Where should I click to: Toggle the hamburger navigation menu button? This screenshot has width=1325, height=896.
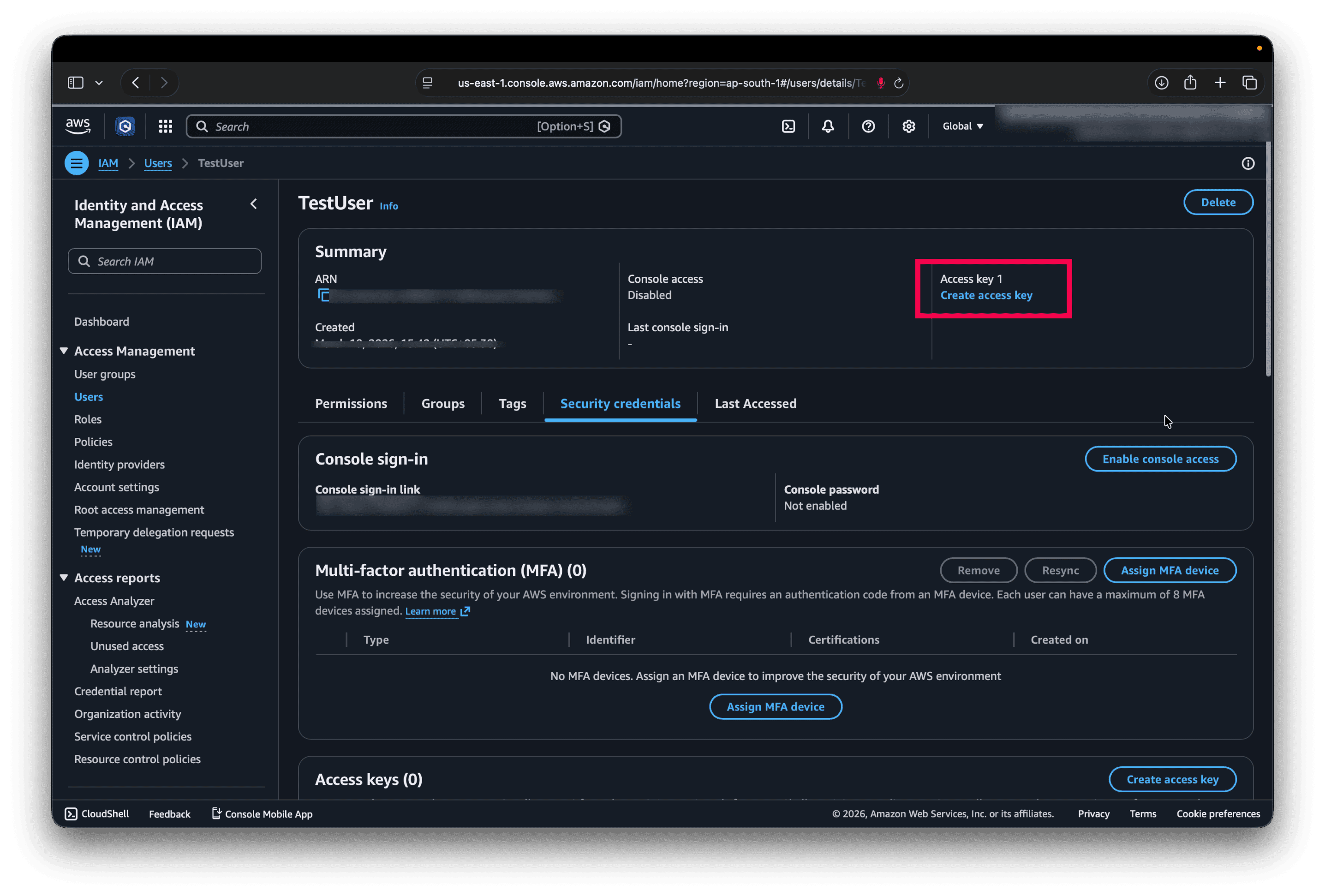[x=77, y=163]
